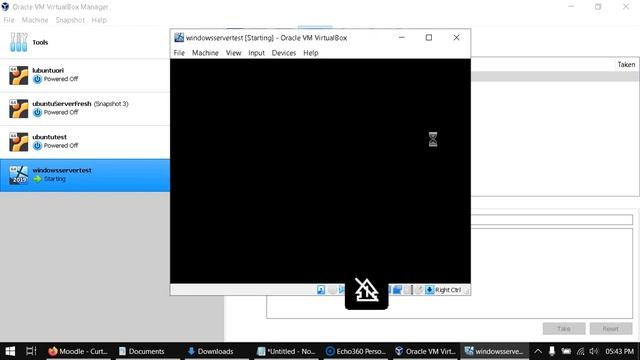Screen dimensions: 640x360
Task: Click the Take button in Manager
Action: [564, 329]
